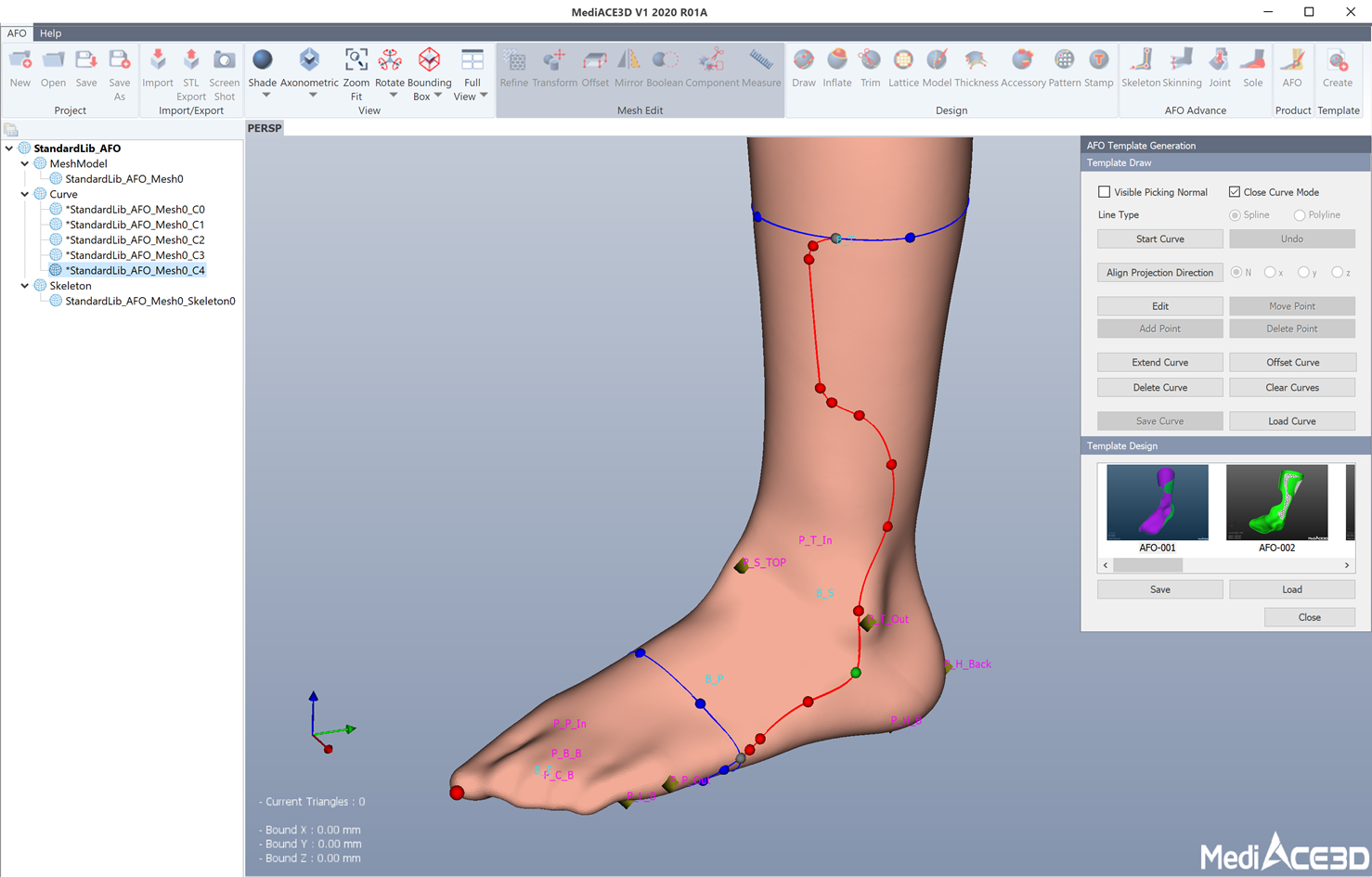
Task: Open the Thickness tool
Action: [x=976, y=60]
